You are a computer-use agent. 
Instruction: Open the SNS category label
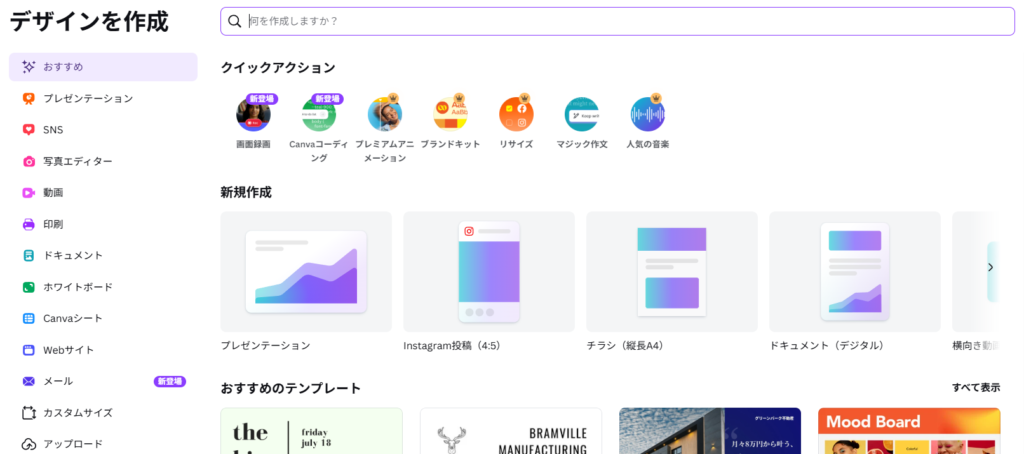point(53,130)
